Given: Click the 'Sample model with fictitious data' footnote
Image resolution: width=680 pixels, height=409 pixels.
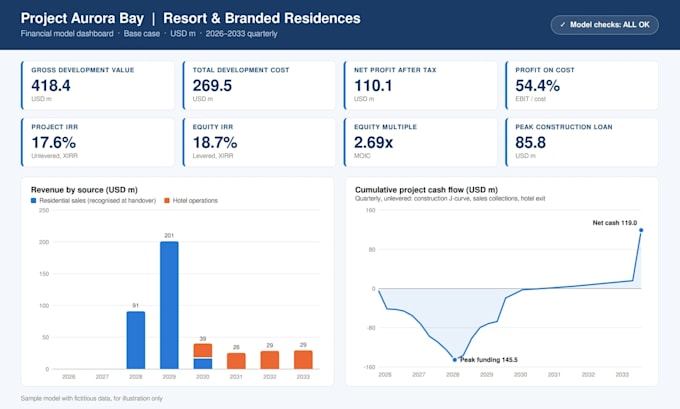Looking at the screenshot, I should [92, 398].
